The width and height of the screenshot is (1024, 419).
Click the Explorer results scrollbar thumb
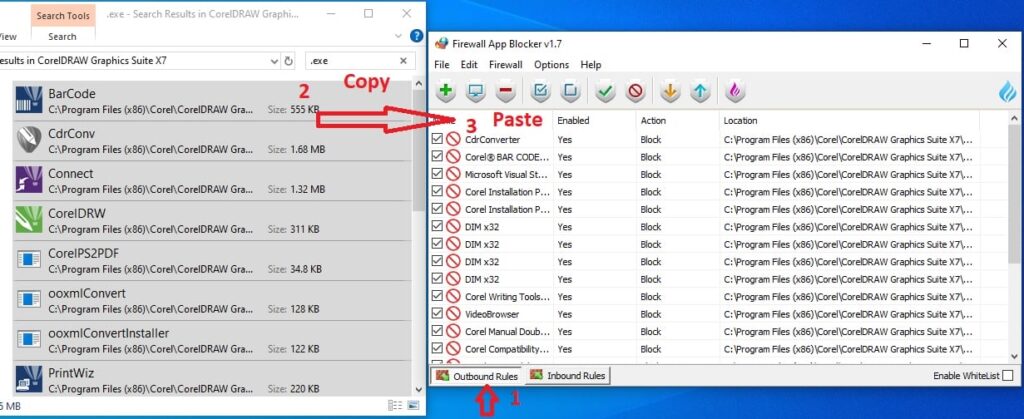[x=420, y=149]
